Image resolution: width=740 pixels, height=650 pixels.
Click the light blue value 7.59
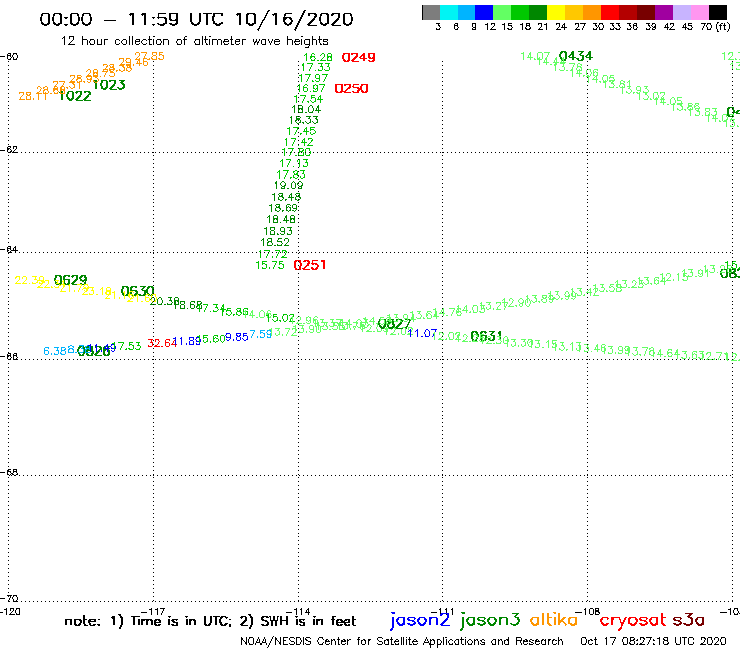coord(261,334)
